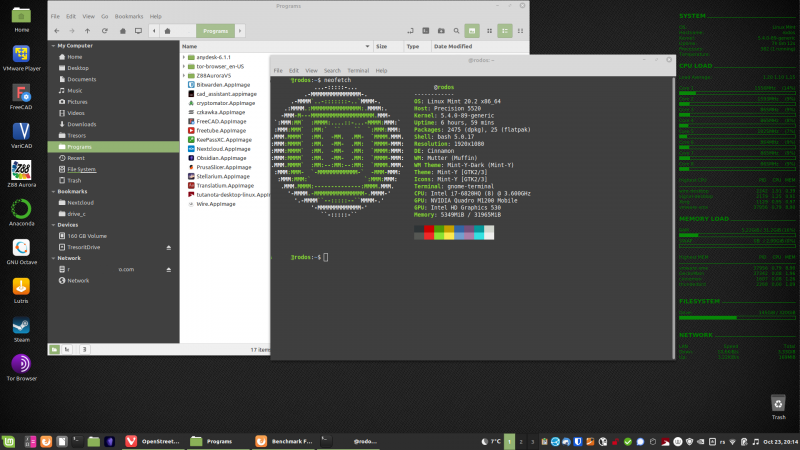
Task: Open the Linux Mint start menu
Action: point(9,441)
